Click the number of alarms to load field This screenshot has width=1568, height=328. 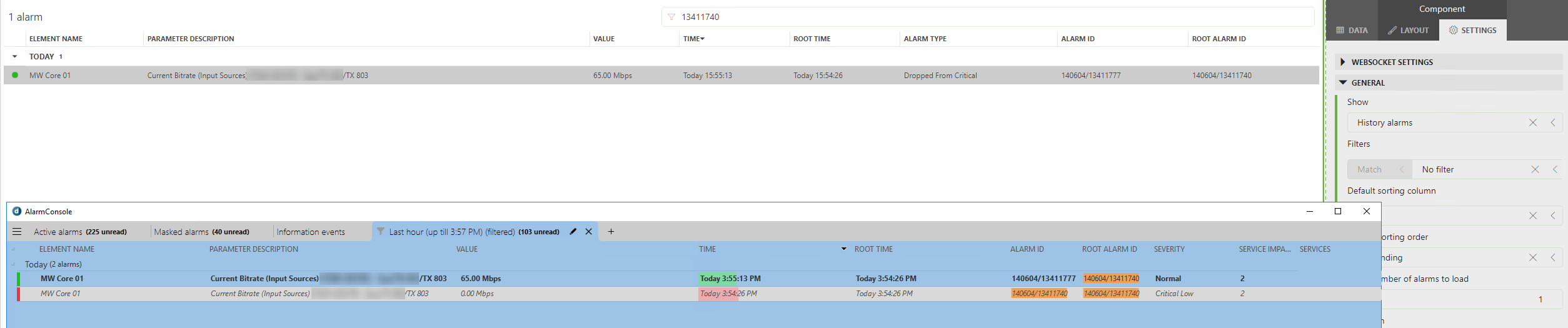pos(1472,299)
